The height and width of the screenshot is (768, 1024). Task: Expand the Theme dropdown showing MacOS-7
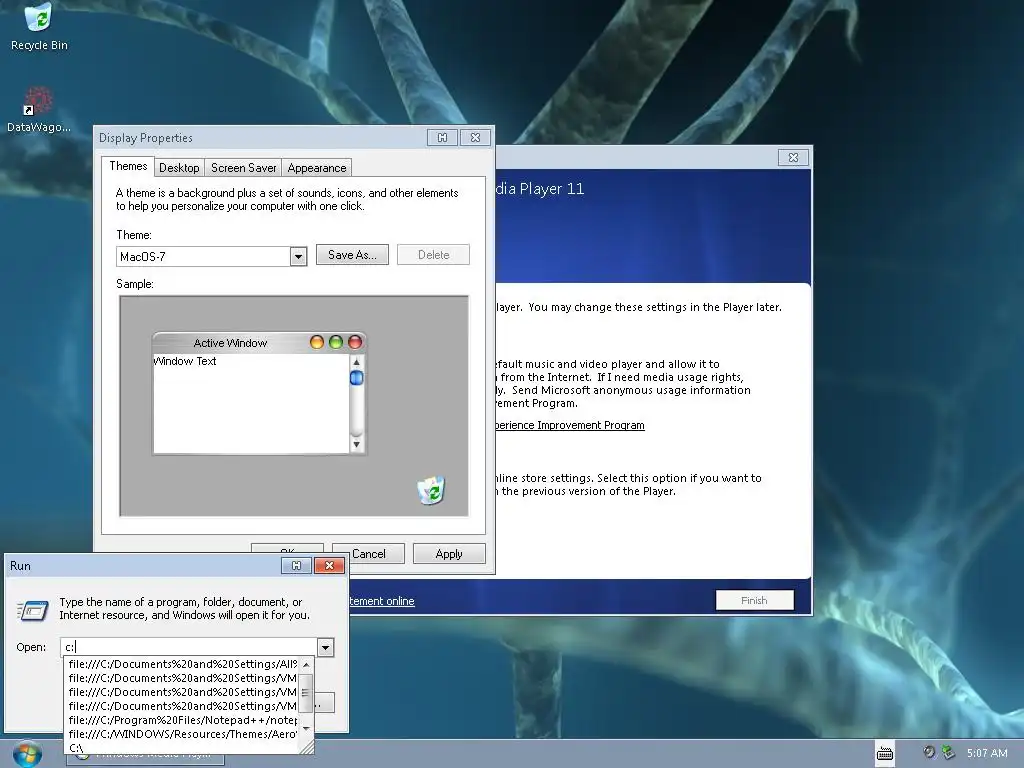pos(298,257)
